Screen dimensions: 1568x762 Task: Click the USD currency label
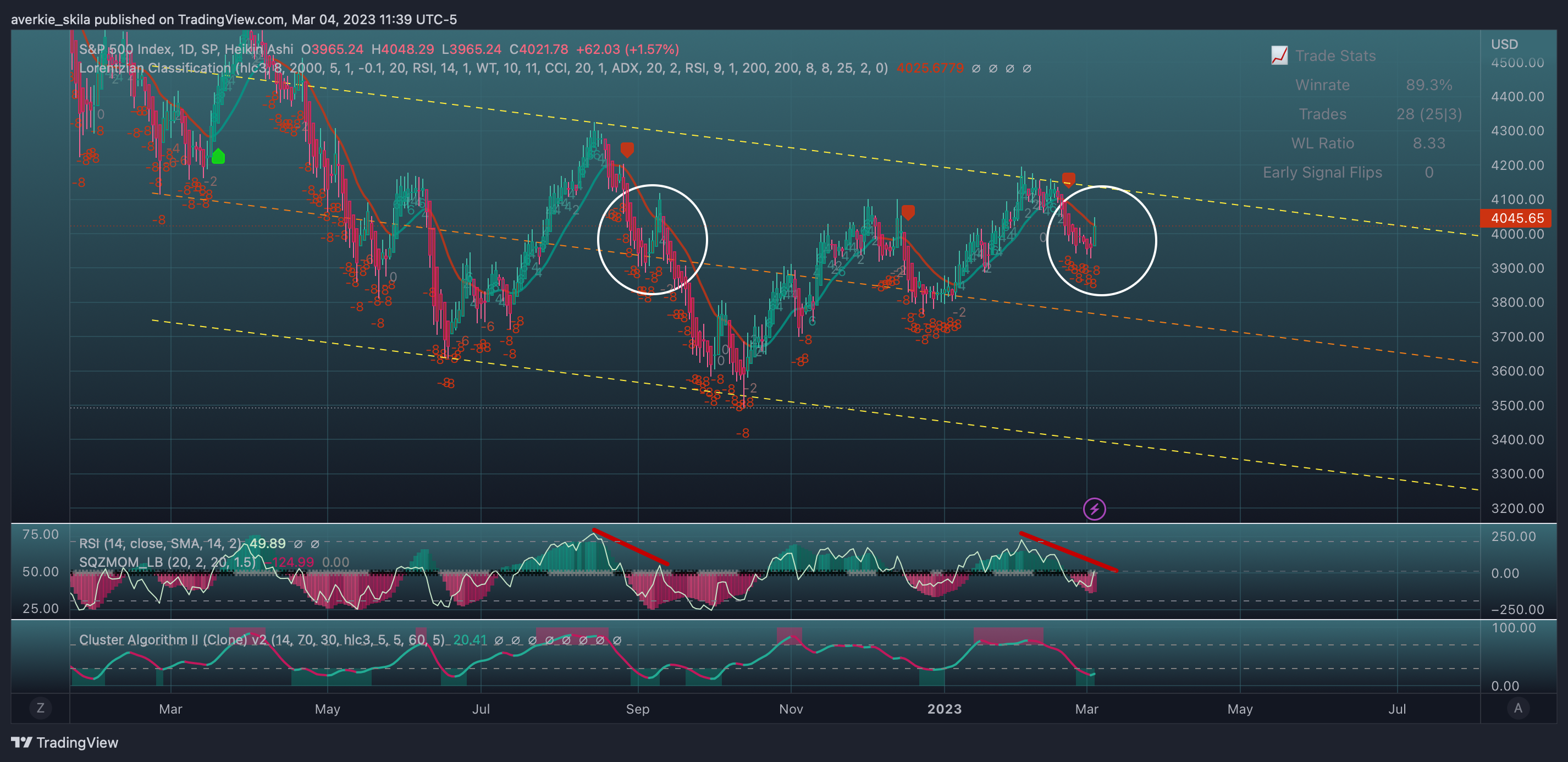pos(1504,45)
